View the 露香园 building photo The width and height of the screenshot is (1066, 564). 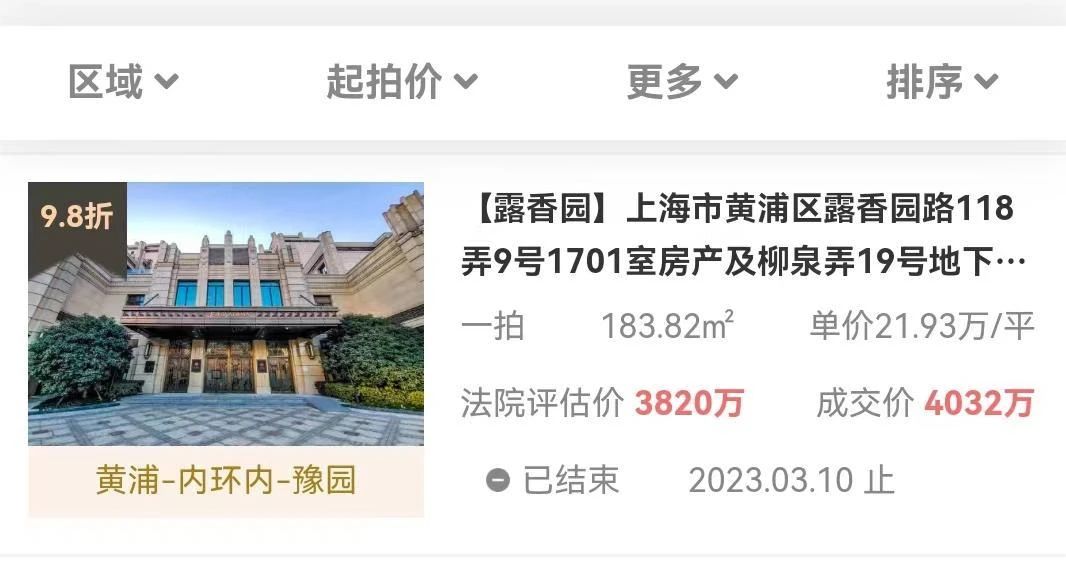click(x=226, y=314)
